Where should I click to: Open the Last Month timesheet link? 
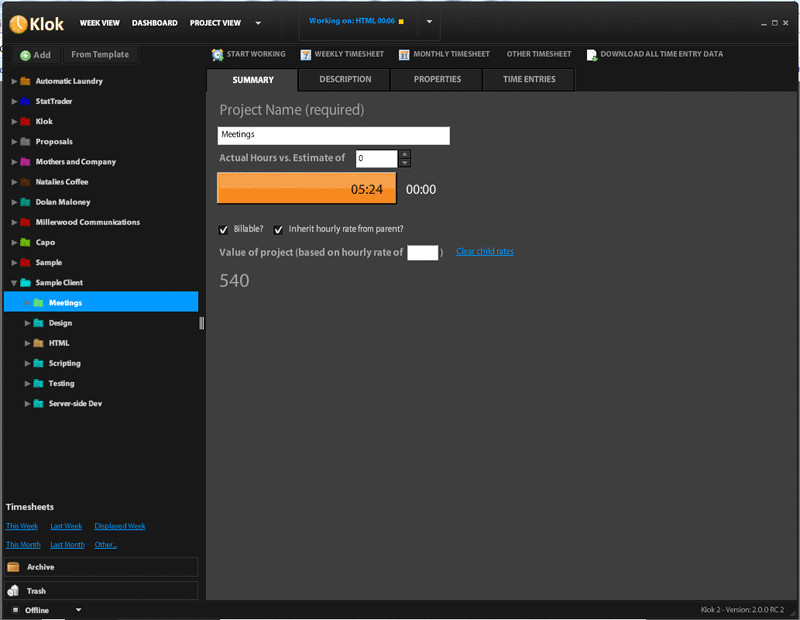67,544
